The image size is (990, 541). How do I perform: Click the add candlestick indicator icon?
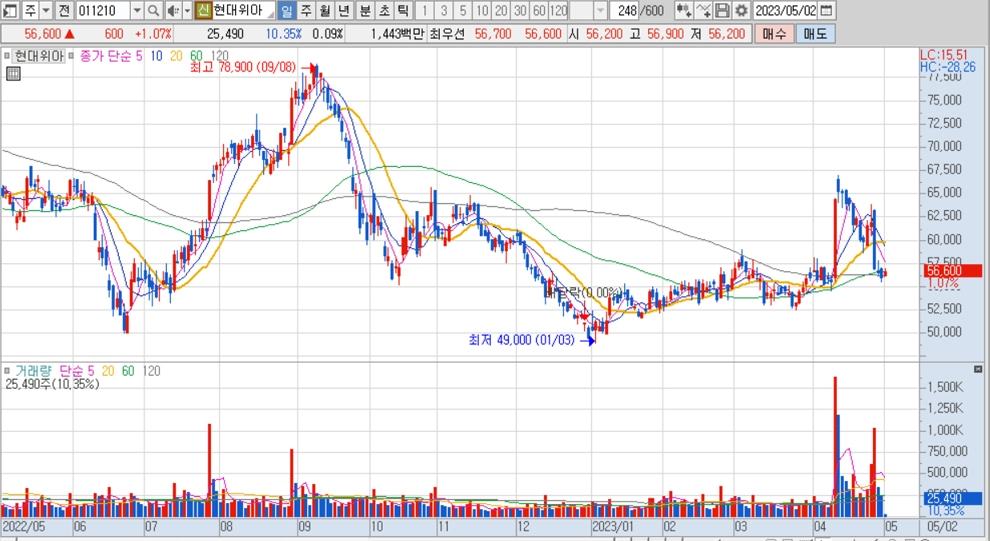[x=684, y=11]
